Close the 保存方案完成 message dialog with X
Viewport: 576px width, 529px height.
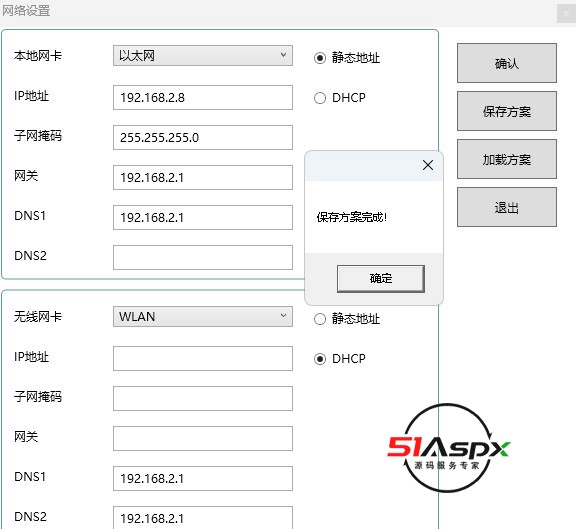[x=428, y=165]
